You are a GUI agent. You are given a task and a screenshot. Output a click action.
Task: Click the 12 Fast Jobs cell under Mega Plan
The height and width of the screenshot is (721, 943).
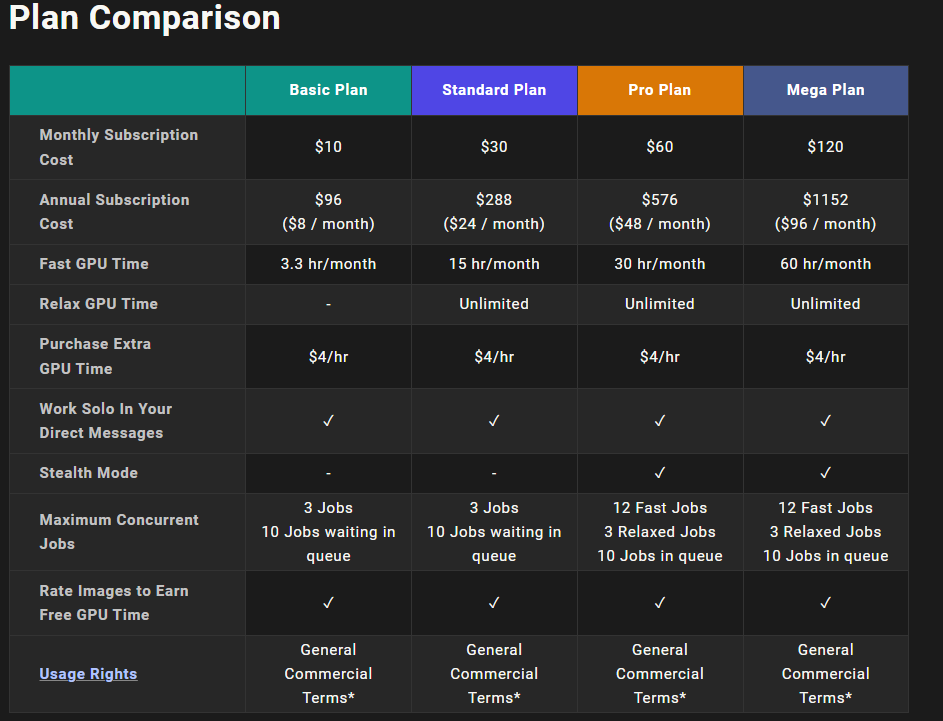coord(826,532)
